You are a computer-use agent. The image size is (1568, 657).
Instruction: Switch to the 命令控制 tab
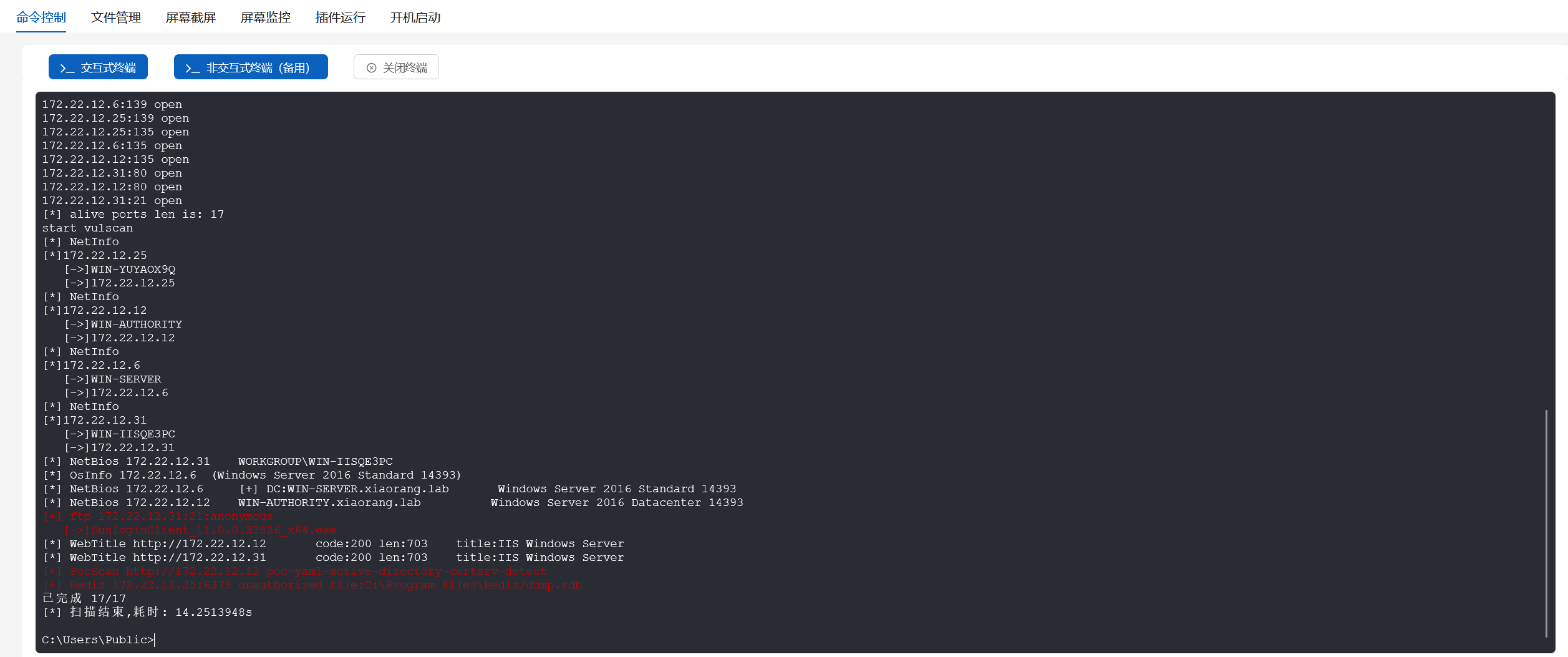41,17
